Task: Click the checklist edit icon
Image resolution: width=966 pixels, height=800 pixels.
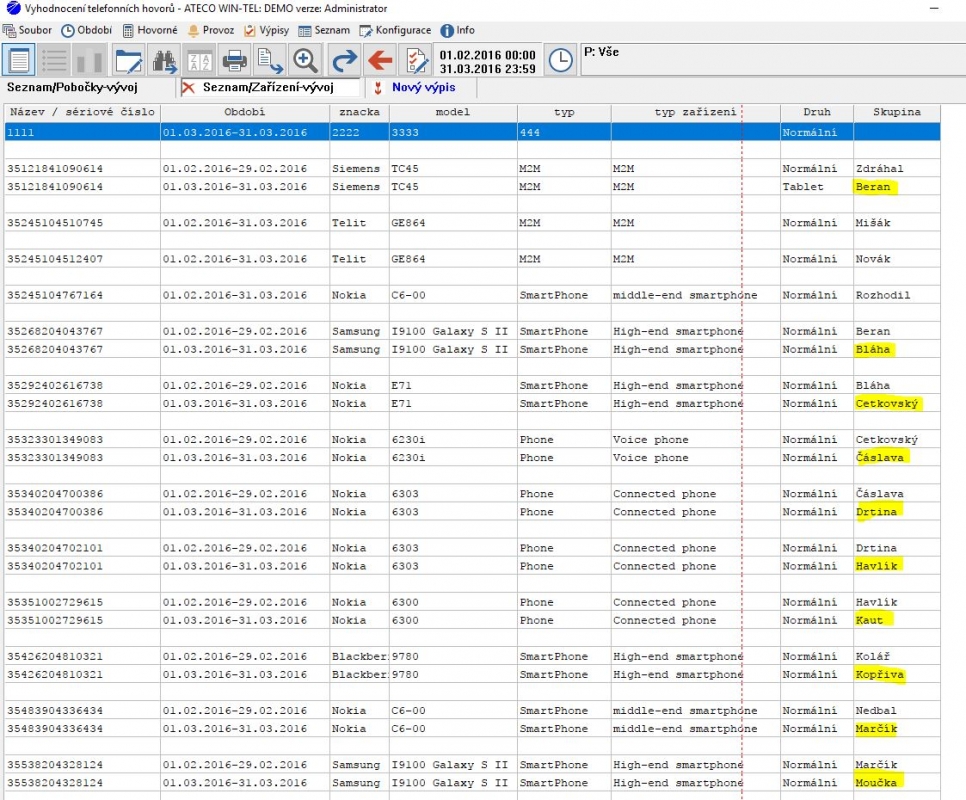Action: pos(416,60)
